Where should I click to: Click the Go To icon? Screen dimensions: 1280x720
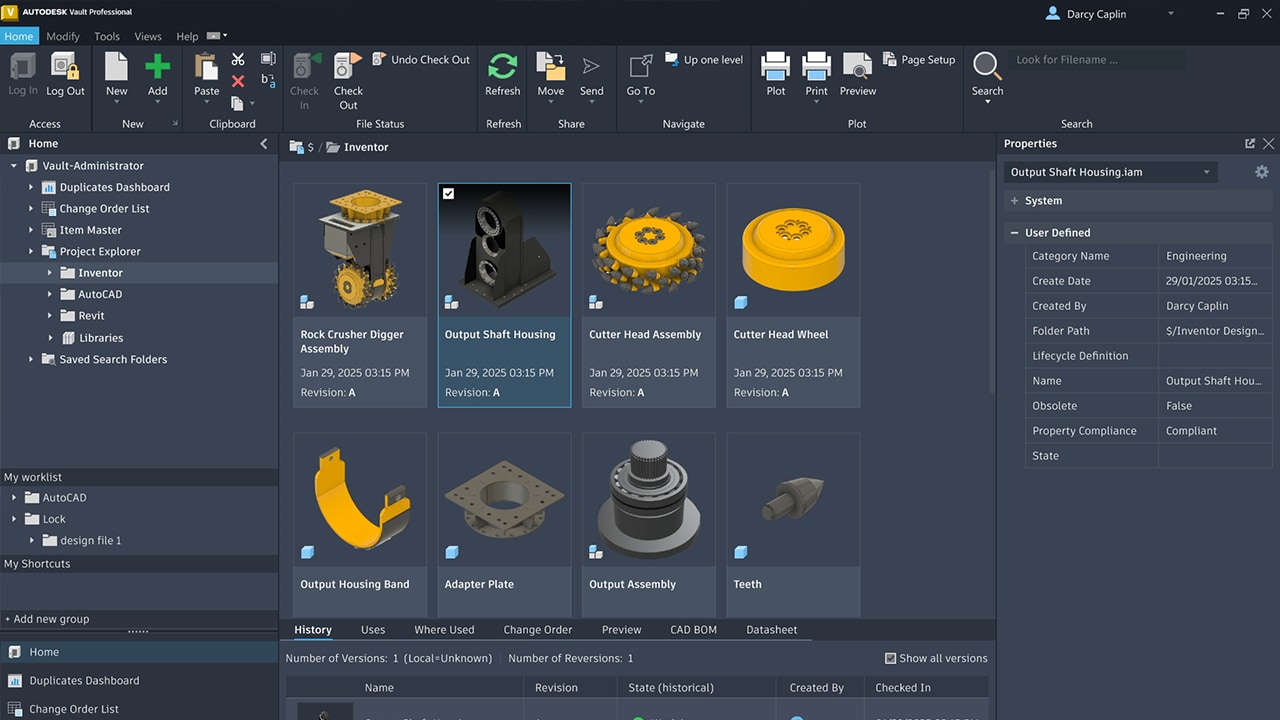(641, 67)
